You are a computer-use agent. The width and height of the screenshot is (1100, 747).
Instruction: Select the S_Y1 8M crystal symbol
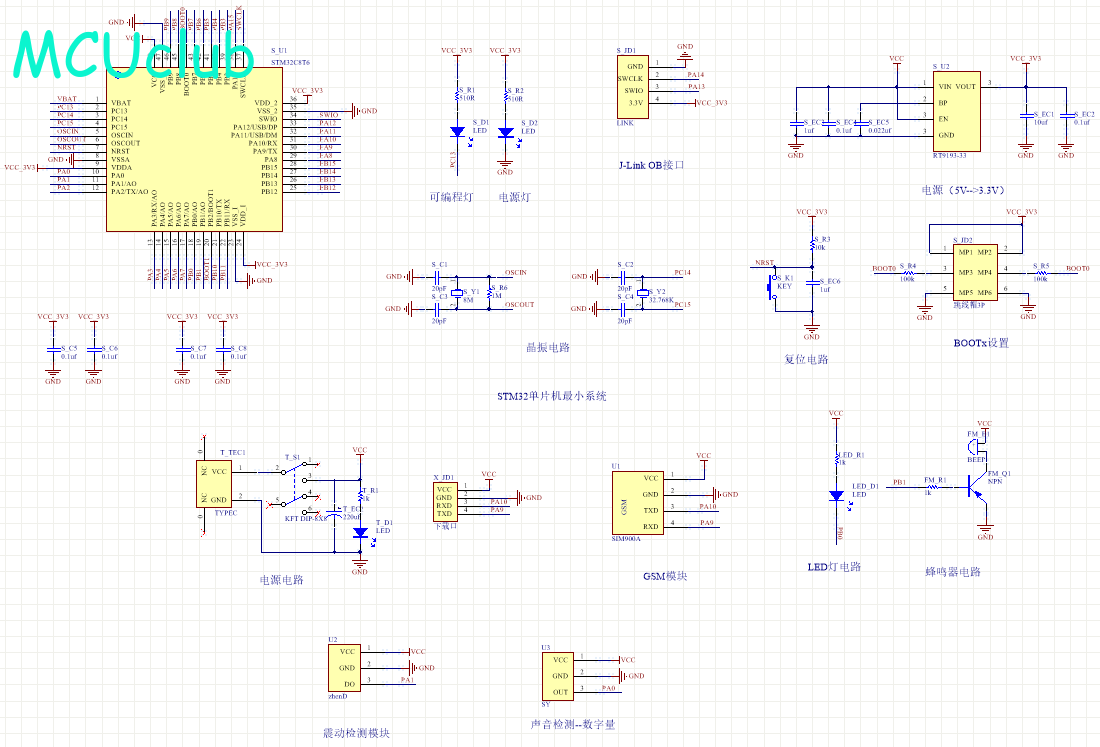(x=457, y=292)
